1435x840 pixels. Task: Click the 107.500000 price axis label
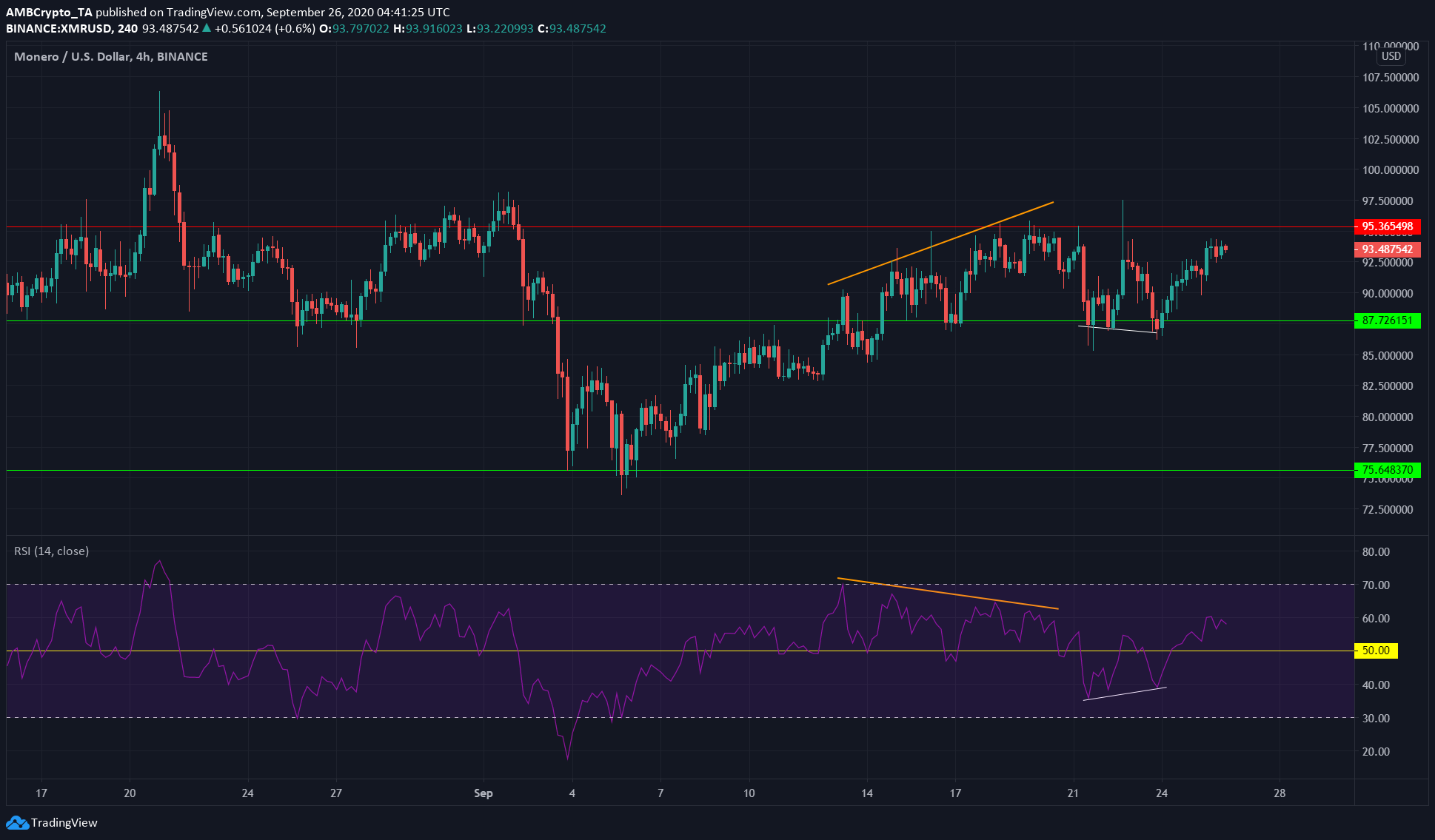tap(1391, 77)
